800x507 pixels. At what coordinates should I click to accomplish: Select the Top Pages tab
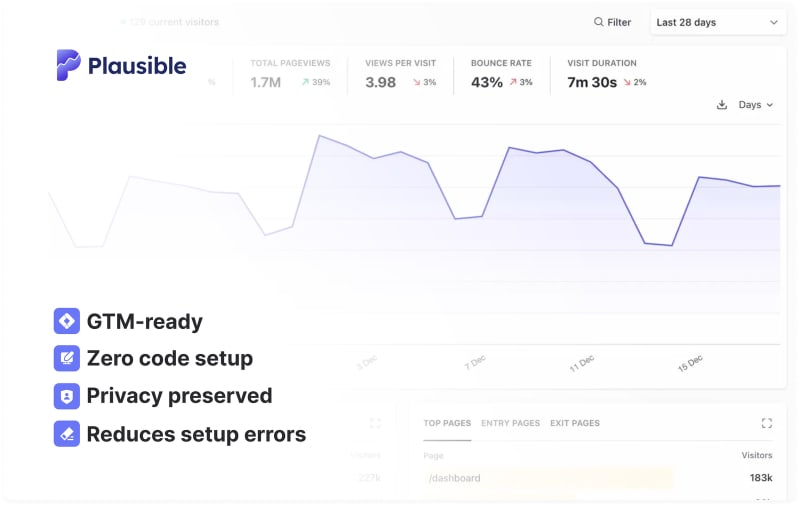click(447, 423)
